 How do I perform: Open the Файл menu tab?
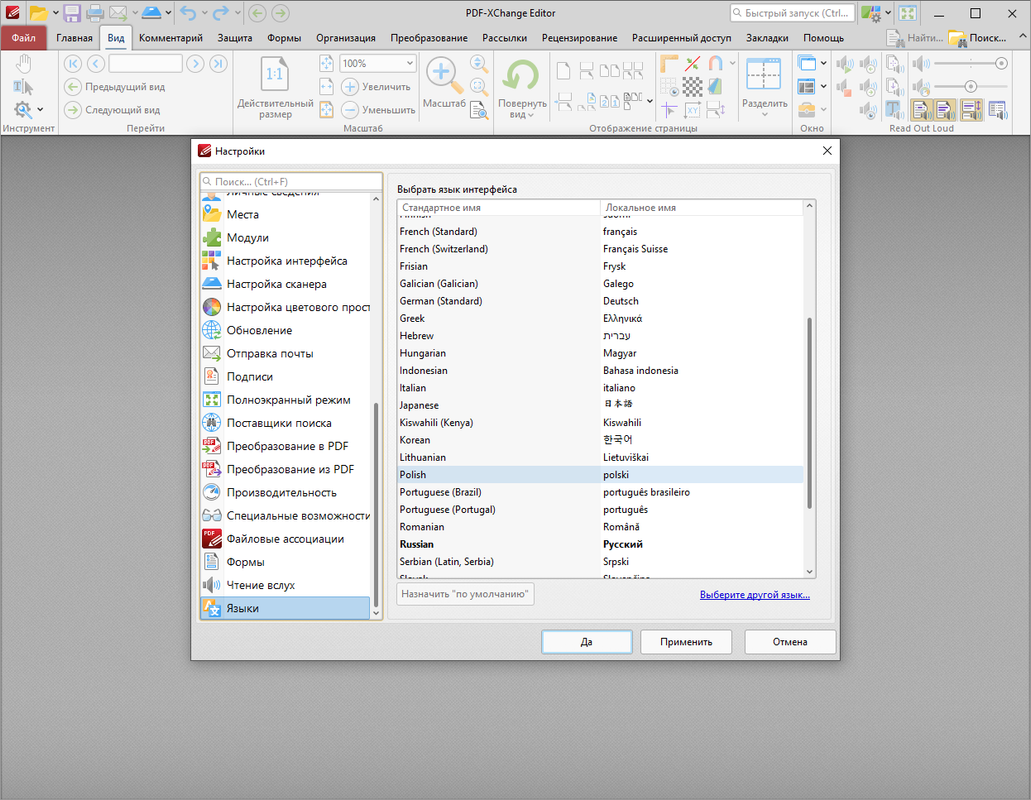24,38
